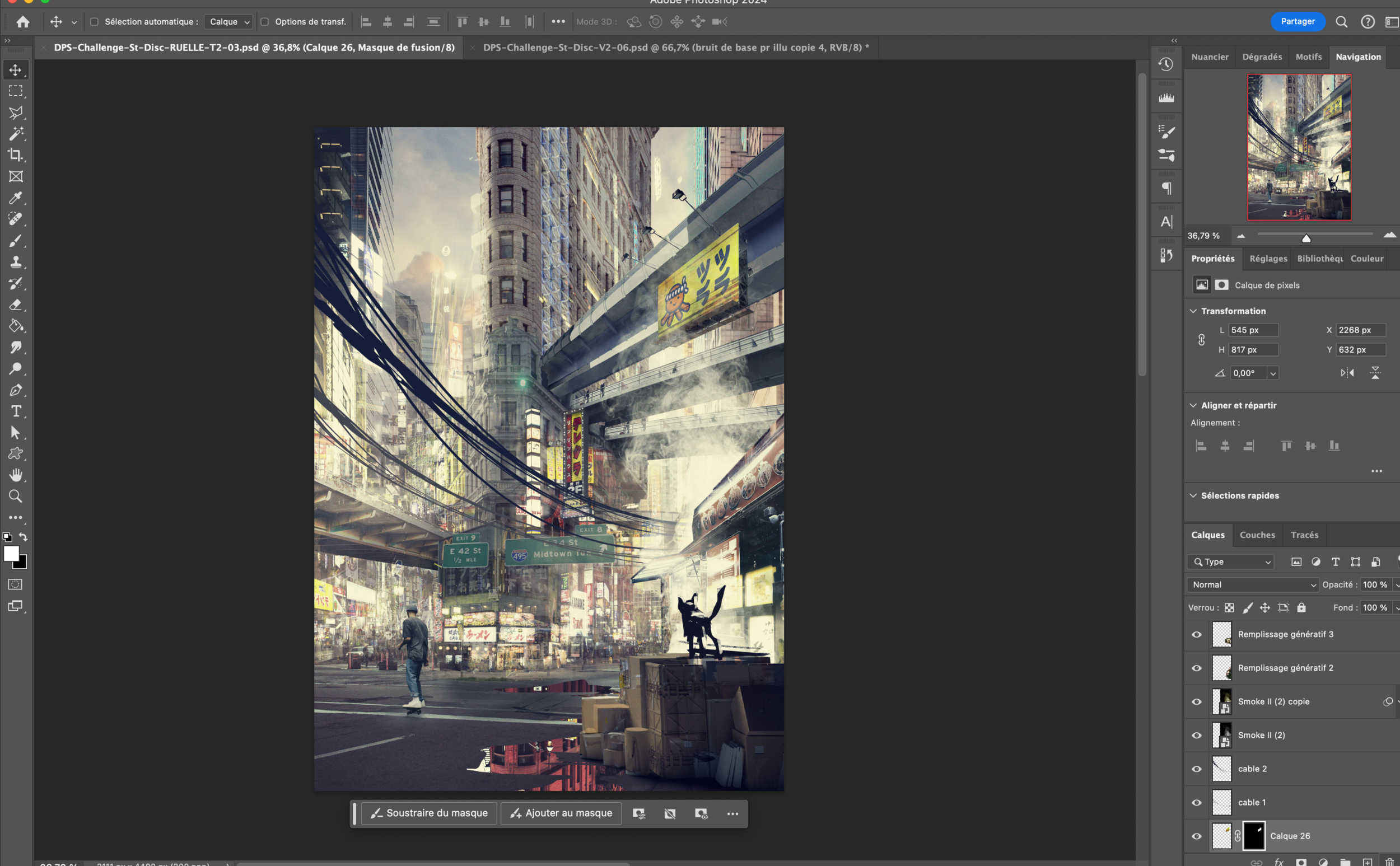Select the Zoom tool

click(x=16, y=496)
